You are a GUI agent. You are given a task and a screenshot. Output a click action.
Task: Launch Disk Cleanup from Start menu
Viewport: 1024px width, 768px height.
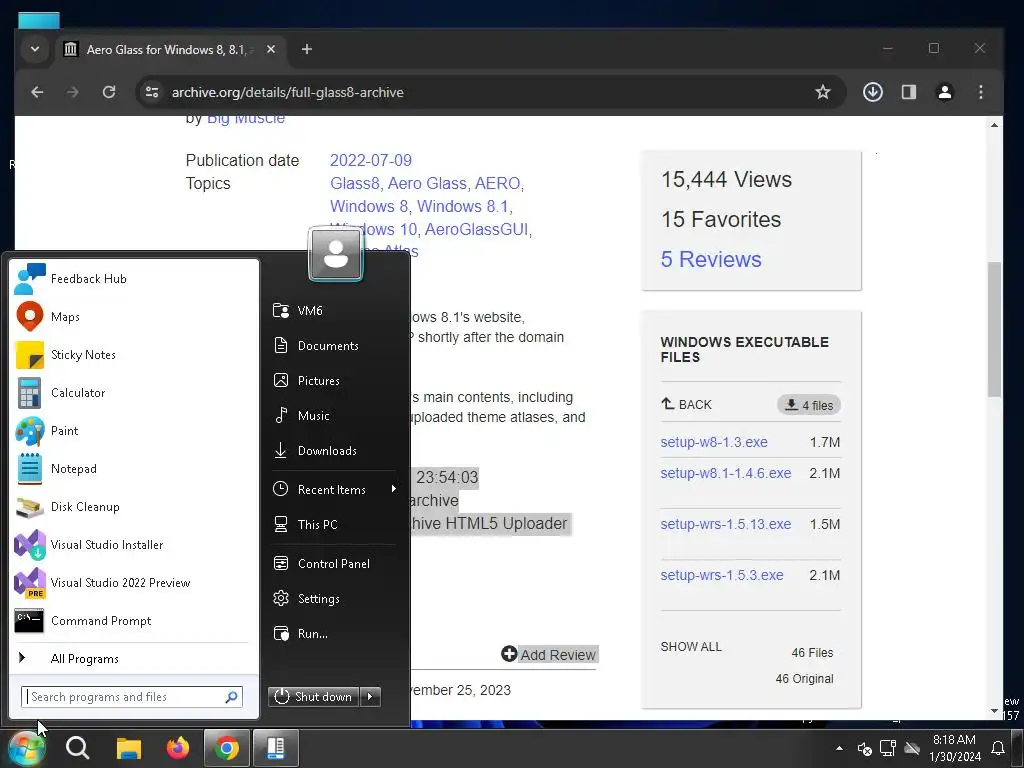point(134,507)
